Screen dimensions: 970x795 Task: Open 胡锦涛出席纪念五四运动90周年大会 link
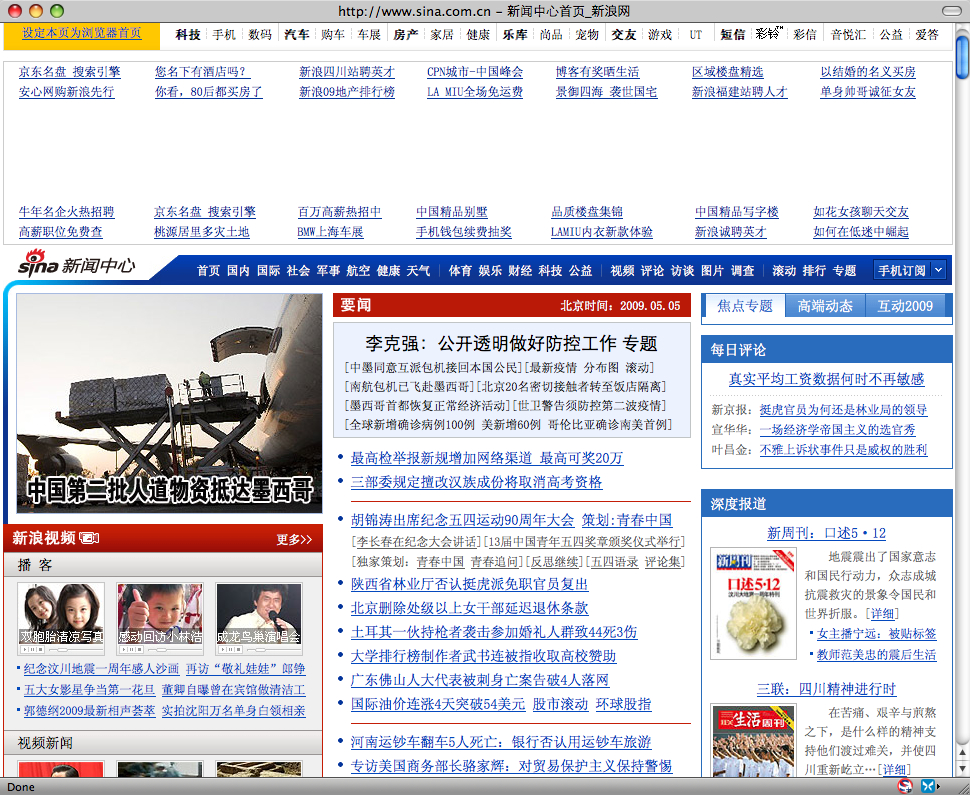[462, 520]
